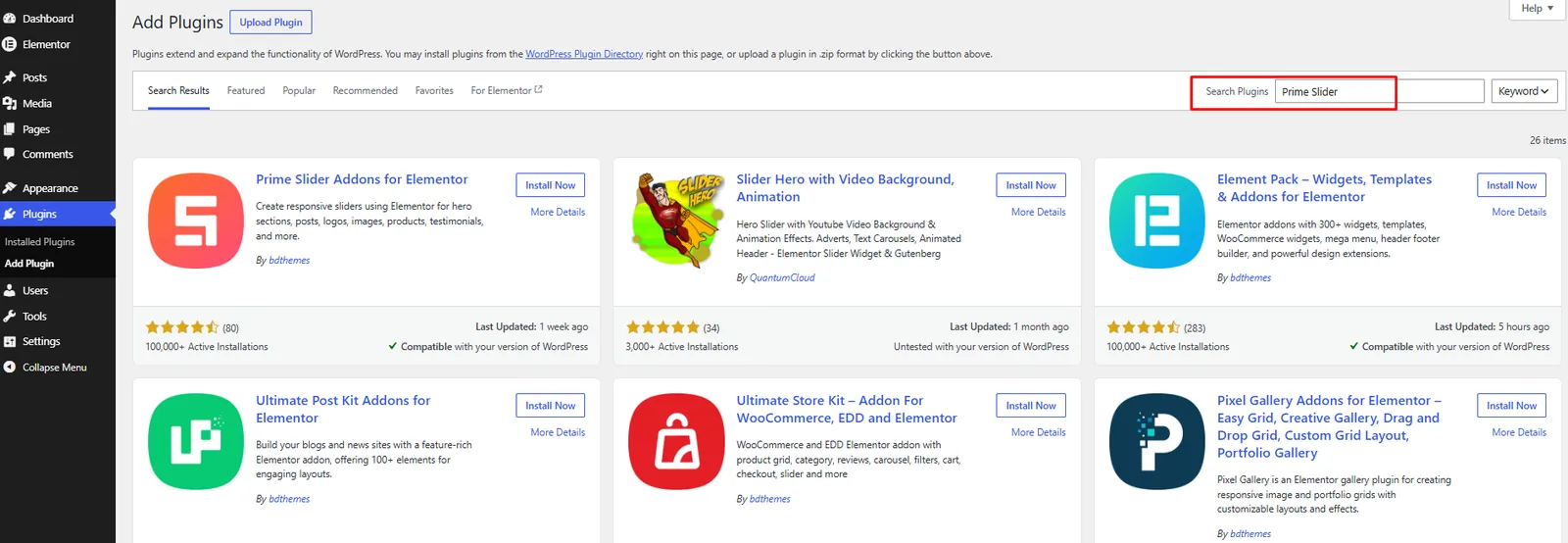1568x543 pixels.
Task: Click the Search Plugins input field
Action: pyautogui.click(x=1380, y=91)
